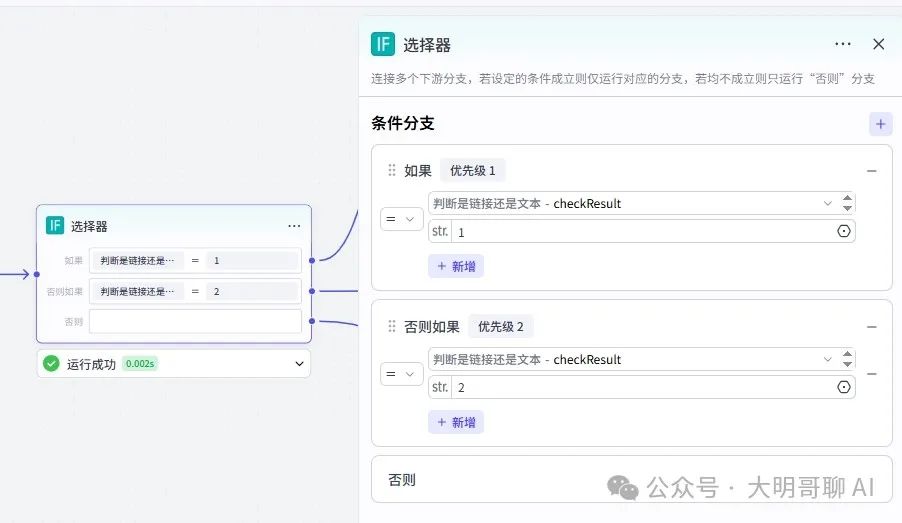Click the 0.002s run time badge

[x=140, y=364]
